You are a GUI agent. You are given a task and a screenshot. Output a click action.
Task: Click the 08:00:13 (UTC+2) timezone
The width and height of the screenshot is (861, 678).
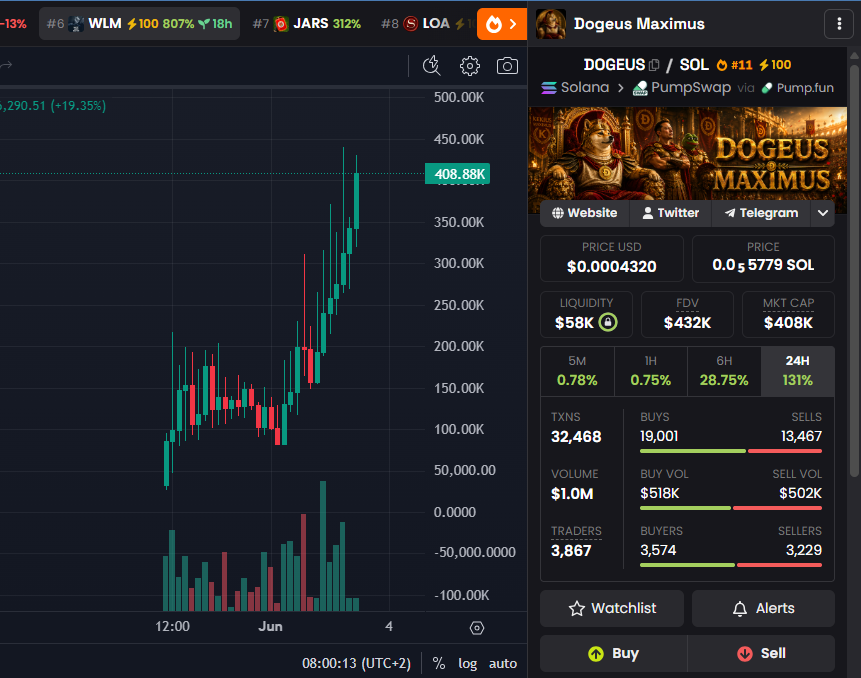click(x=356, y=663)
